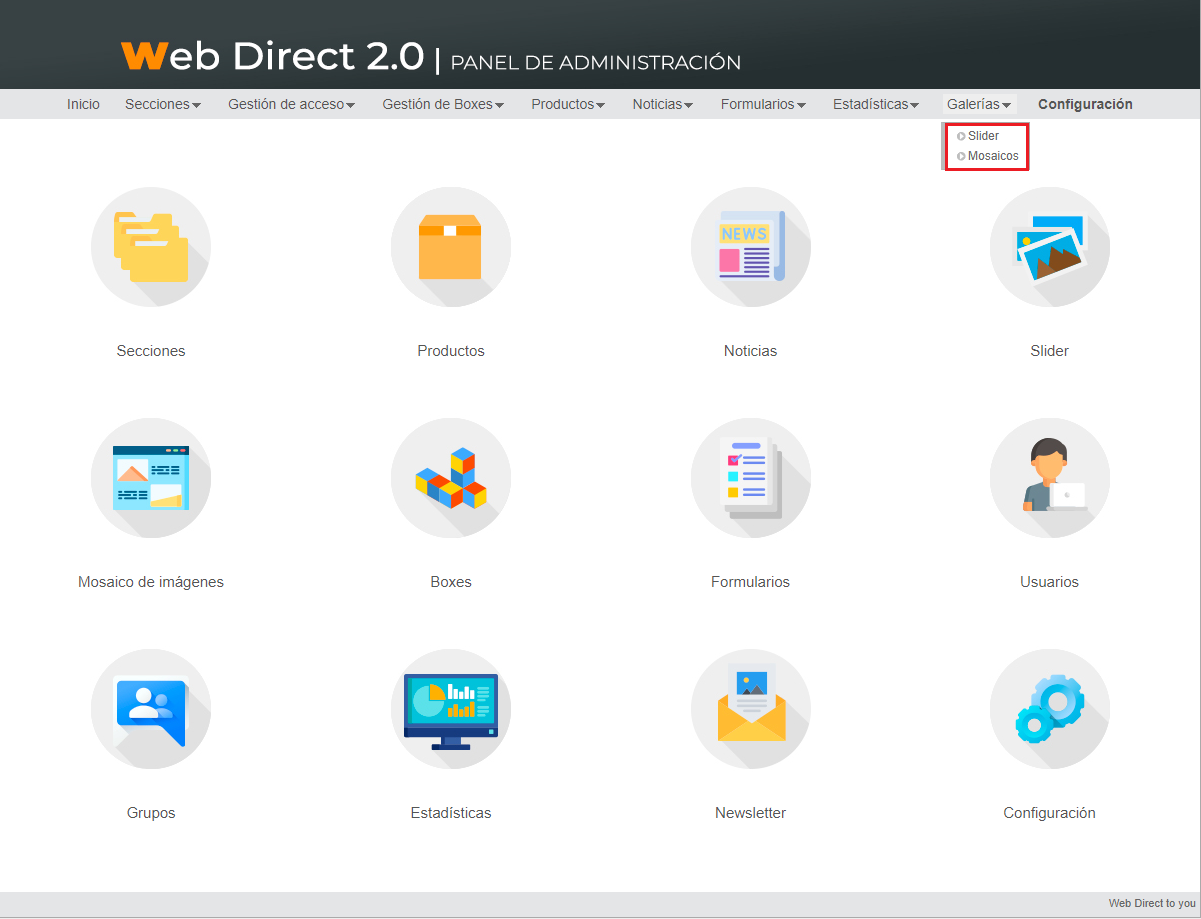The height and width of the screenshot is (919, 1201).
Task: Click Configuración in the top navigation bar
Action: coord(1085,104)
